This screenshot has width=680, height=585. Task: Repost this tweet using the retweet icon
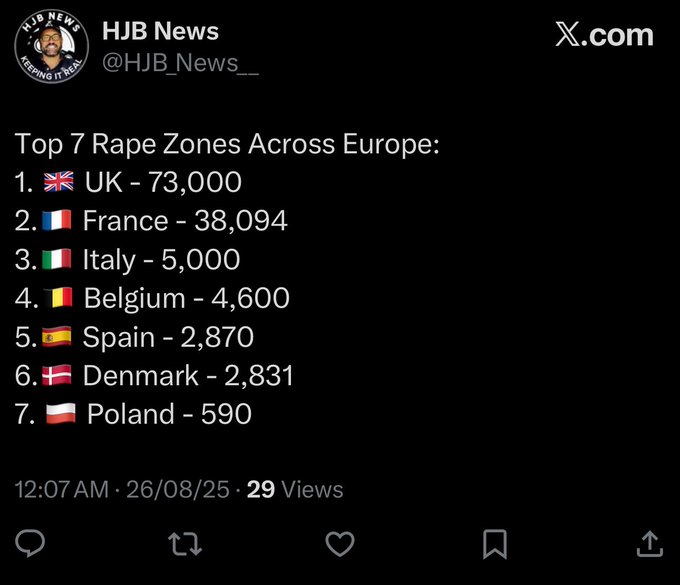click(x=186, y=543)
